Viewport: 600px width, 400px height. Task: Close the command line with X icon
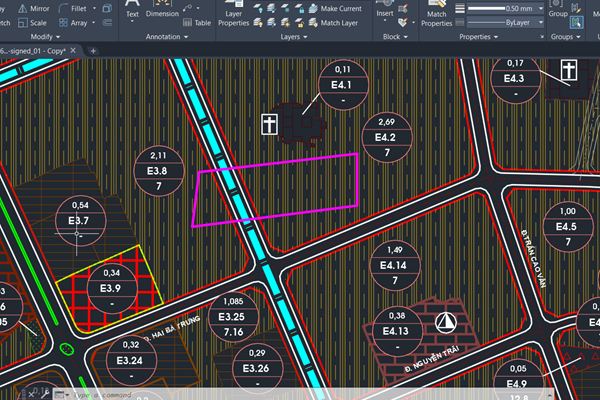click(x=31, y=394)
